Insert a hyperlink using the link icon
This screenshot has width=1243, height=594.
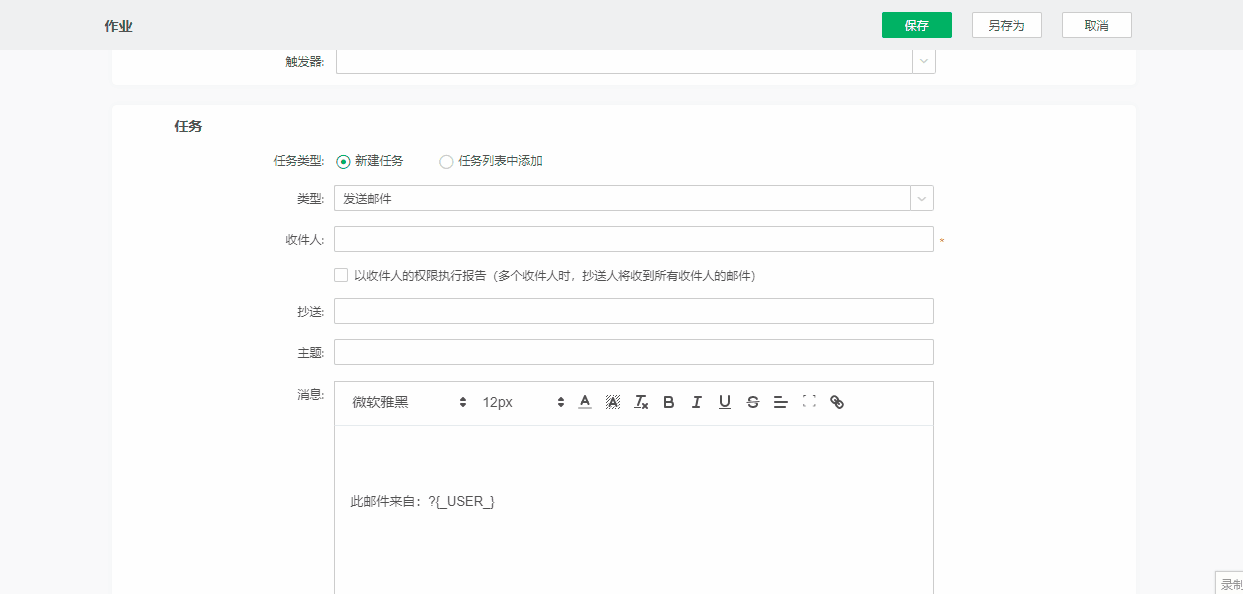point(837,402)
